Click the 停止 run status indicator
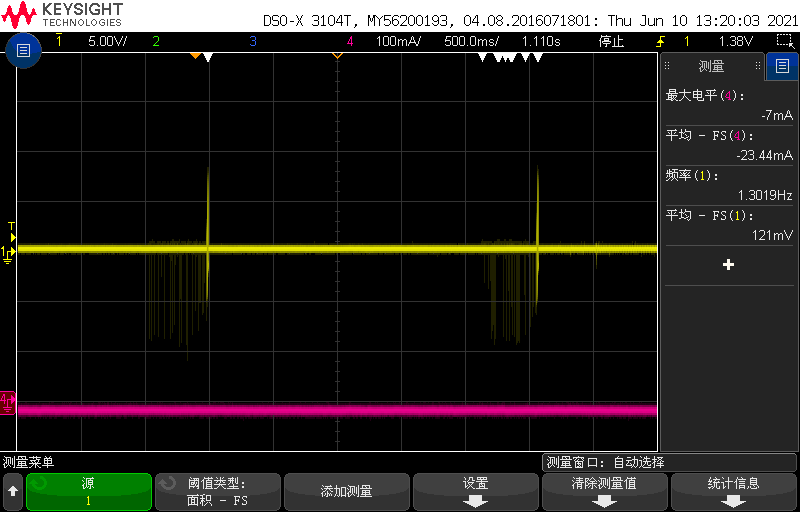 [611, 41]
